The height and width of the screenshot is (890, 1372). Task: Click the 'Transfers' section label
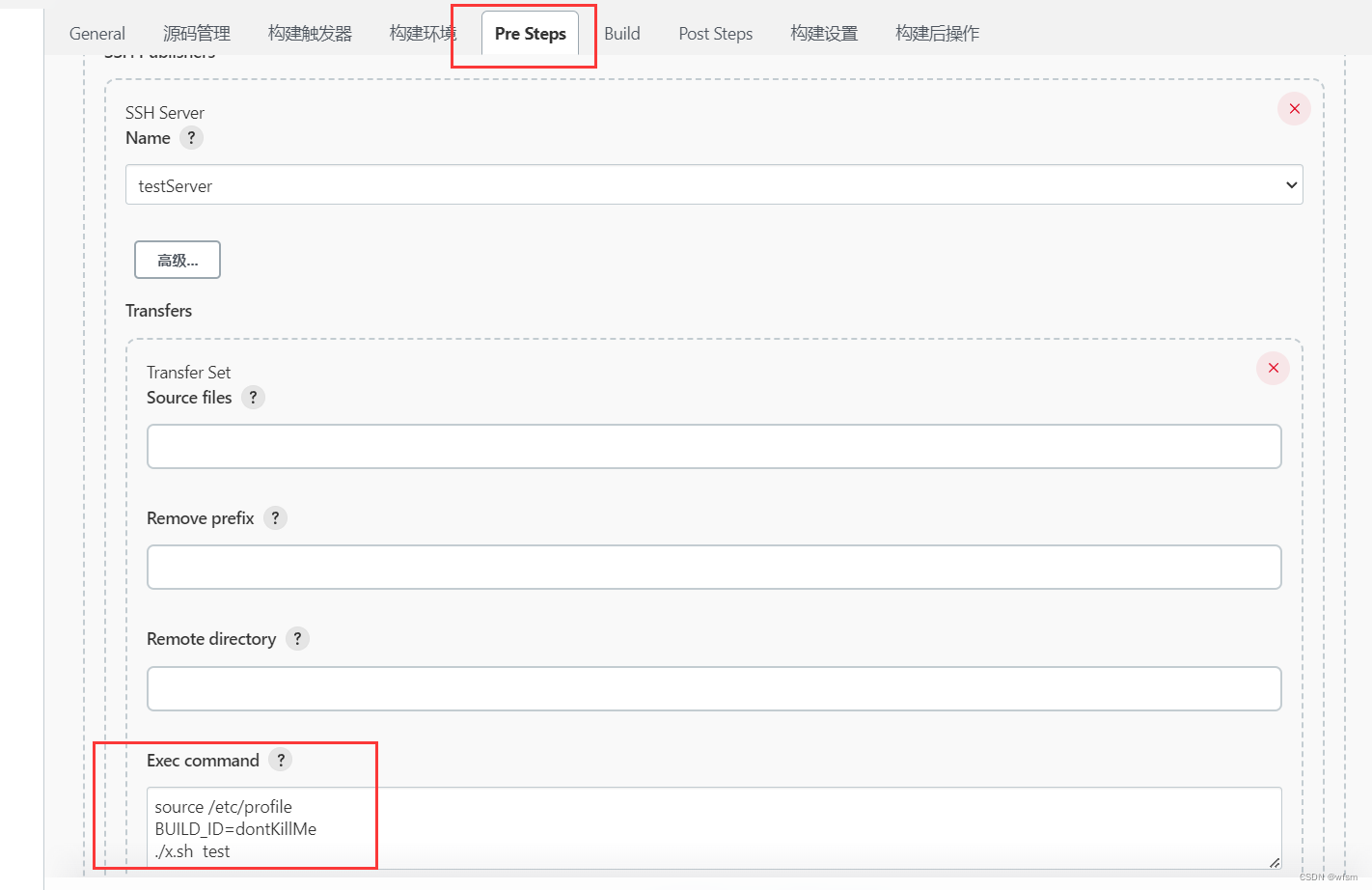click(x=159, y=311)
